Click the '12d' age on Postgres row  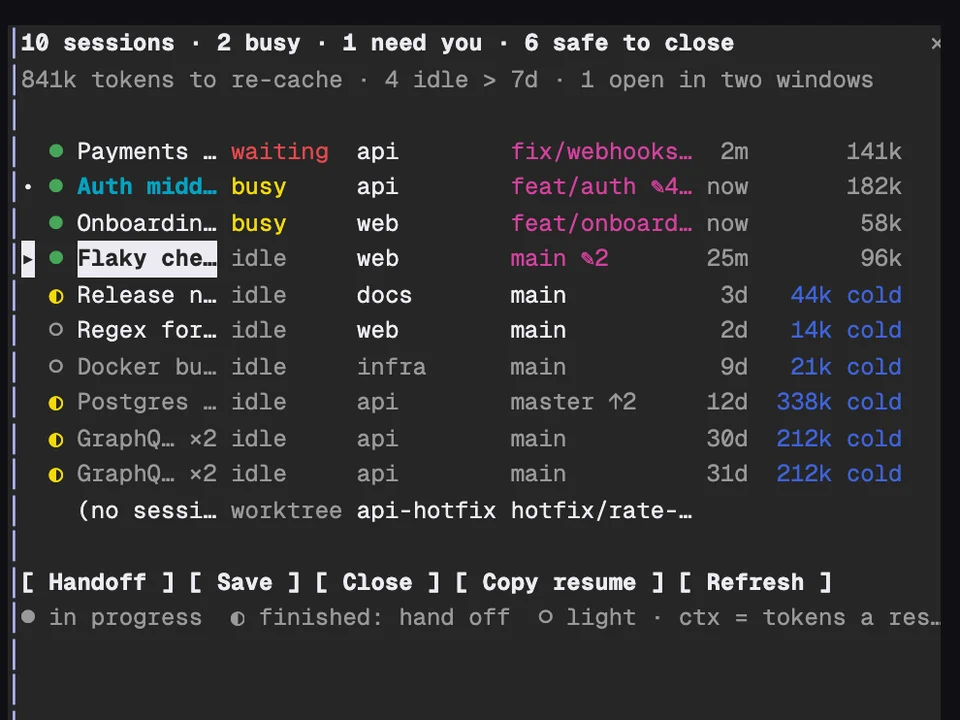[x=727, y=402]
